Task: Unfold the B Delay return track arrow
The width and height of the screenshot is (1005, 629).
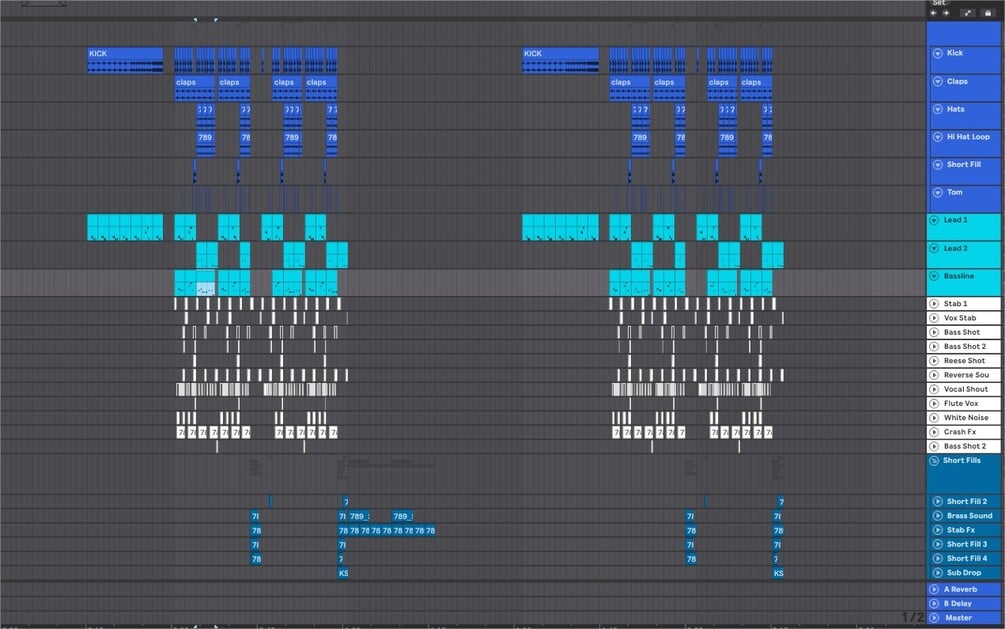Action: click(934, 603)
